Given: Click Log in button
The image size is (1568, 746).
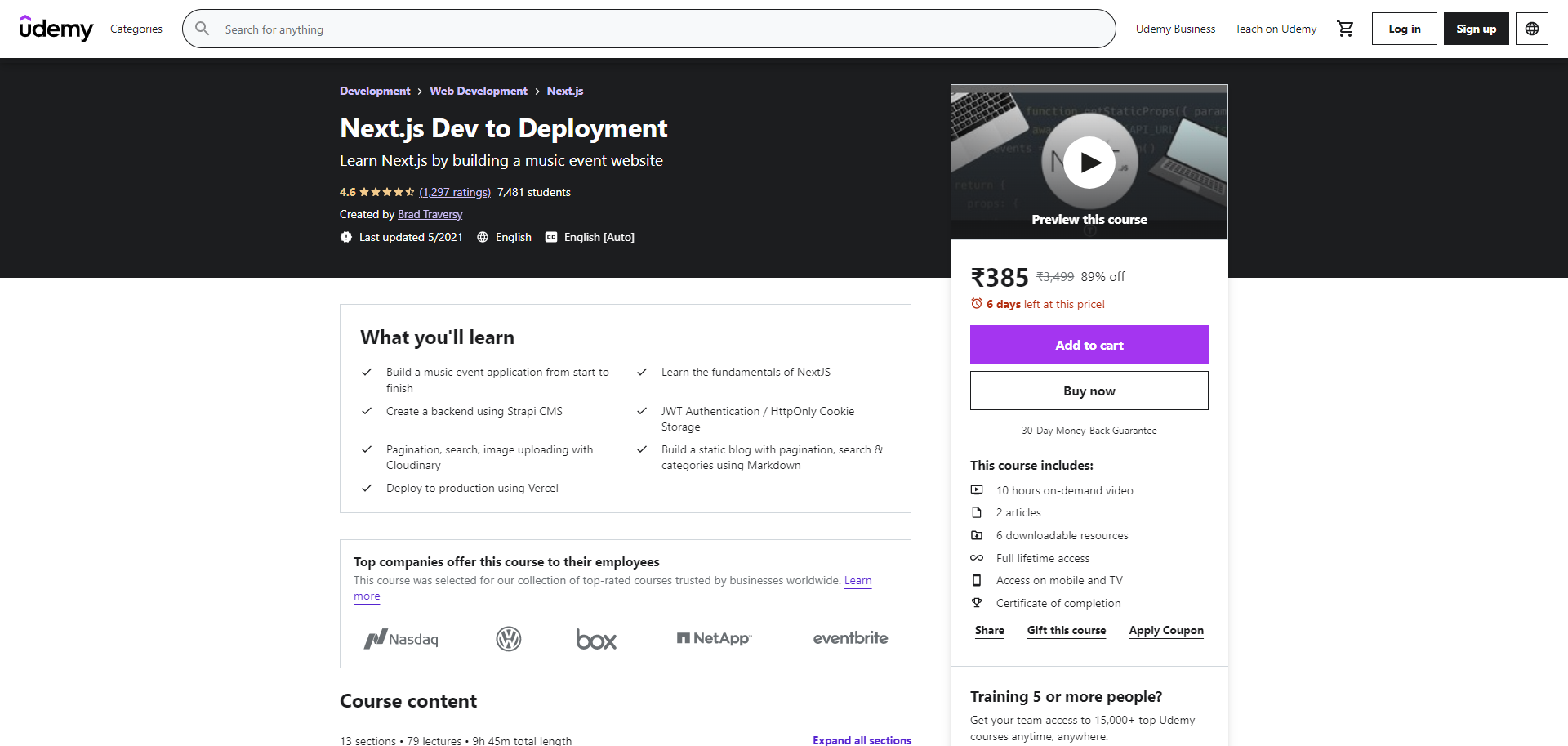Looking at the screenshot, I should click(x=1405, y=29).
